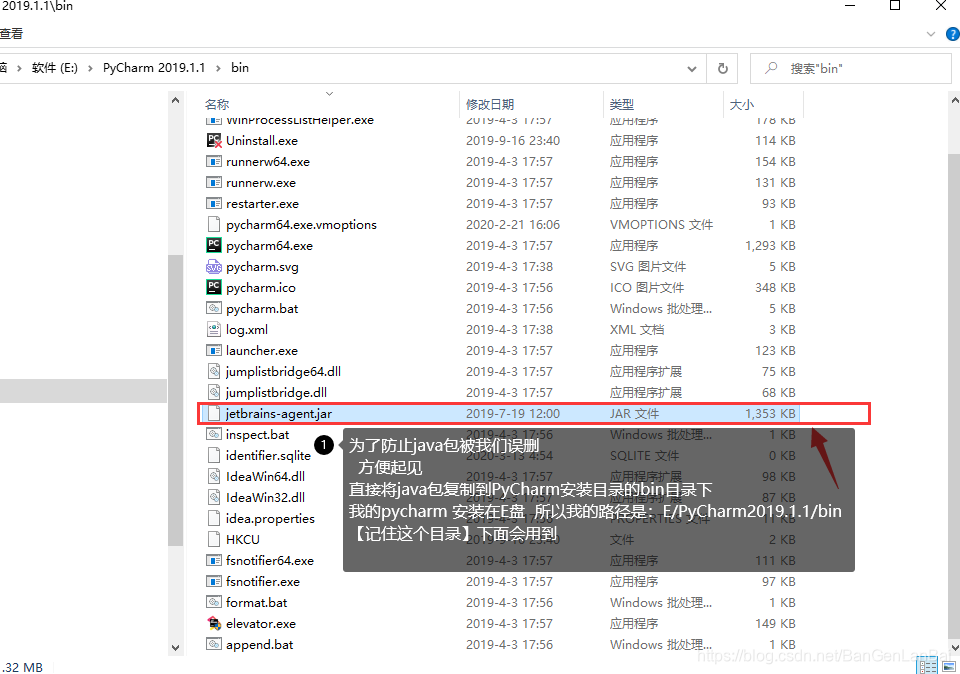Click the log.xml document icon
This screenshot has height=674, width=960.
point(214,329)
